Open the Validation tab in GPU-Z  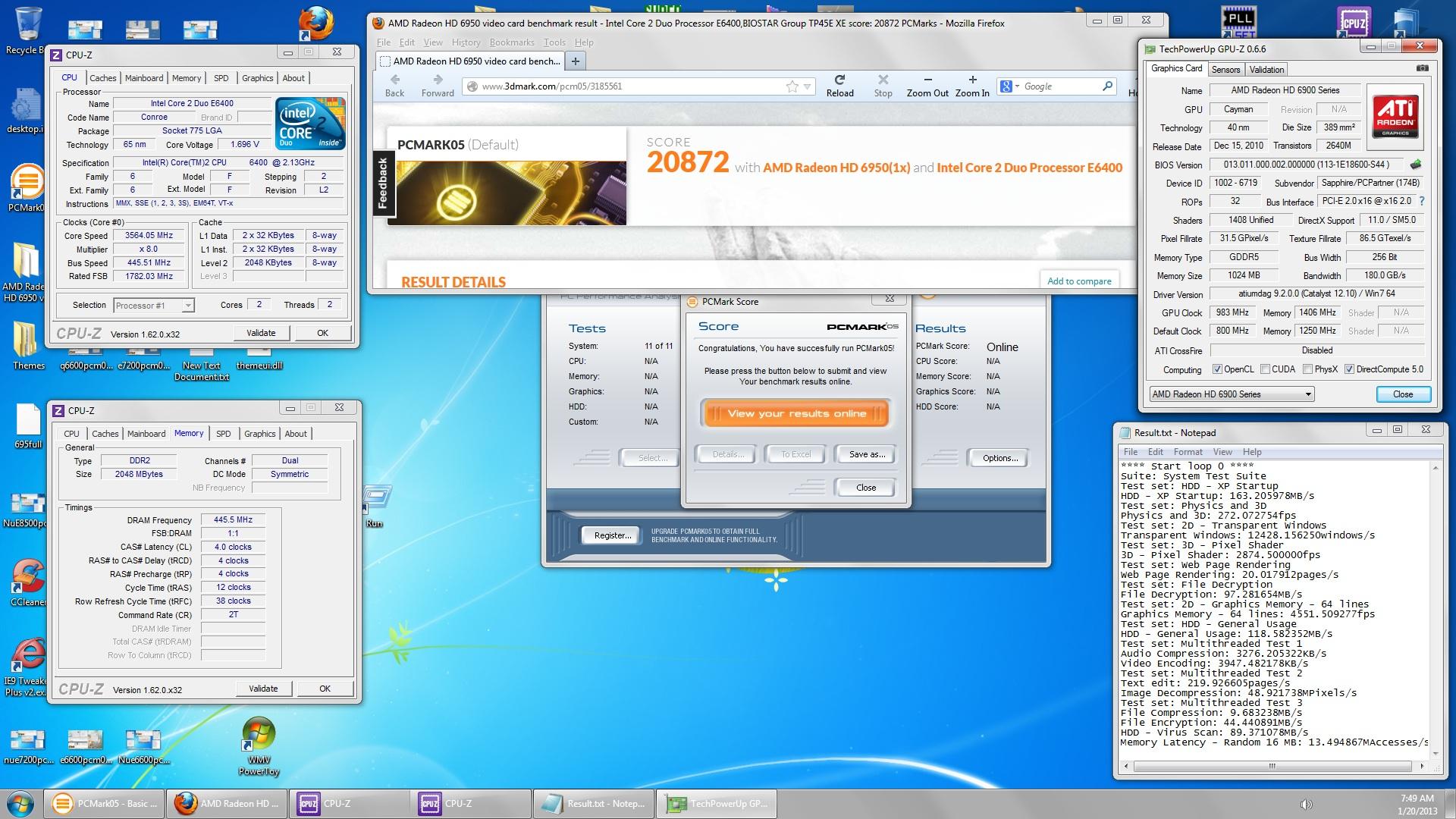click(x=1266, y=69)
